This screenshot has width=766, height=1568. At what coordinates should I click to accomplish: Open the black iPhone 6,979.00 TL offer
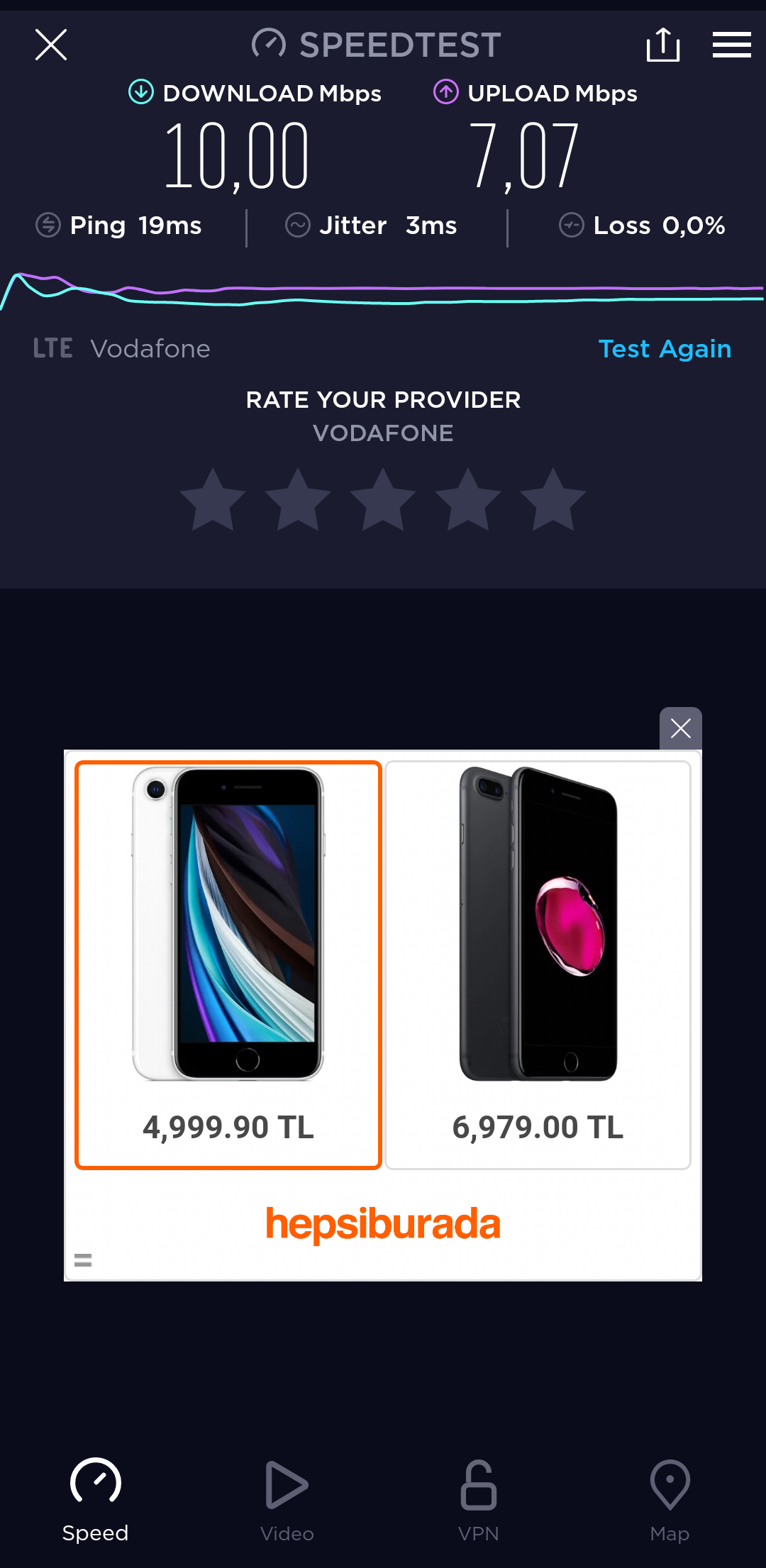[538, 964]
